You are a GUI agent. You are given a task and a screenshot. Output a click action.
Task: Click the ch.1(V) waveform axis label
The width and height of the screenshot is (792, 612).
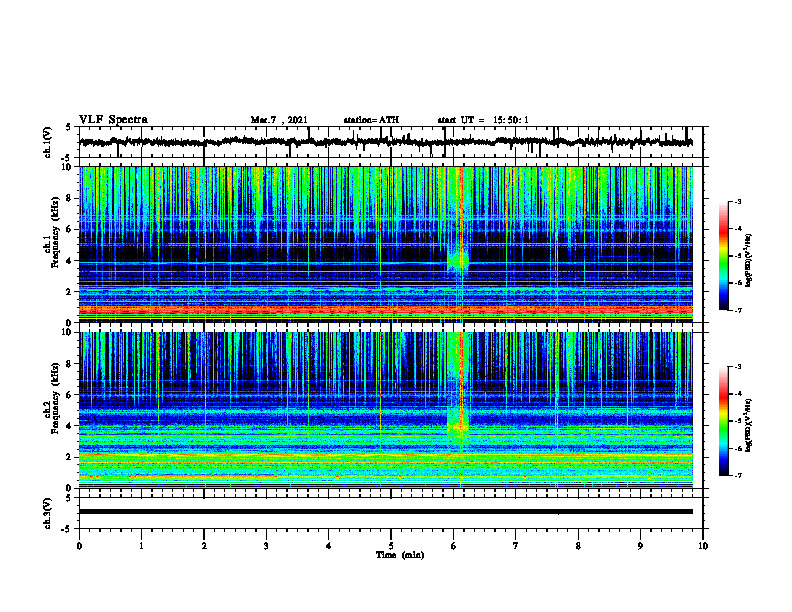pos(48,142)
